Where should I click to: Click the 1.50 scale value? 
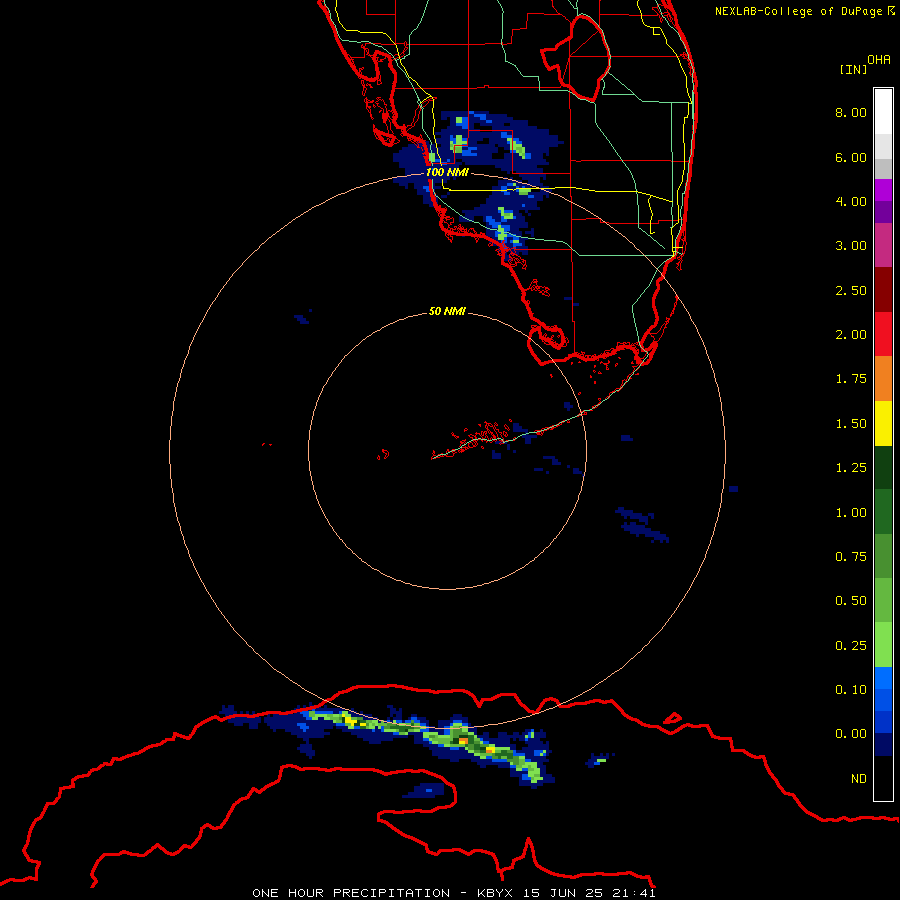tap(851, 424)
